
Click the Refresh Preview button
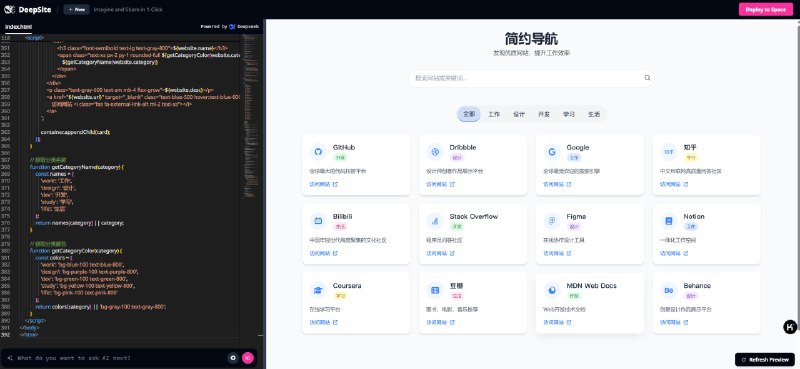pos(765,359)
